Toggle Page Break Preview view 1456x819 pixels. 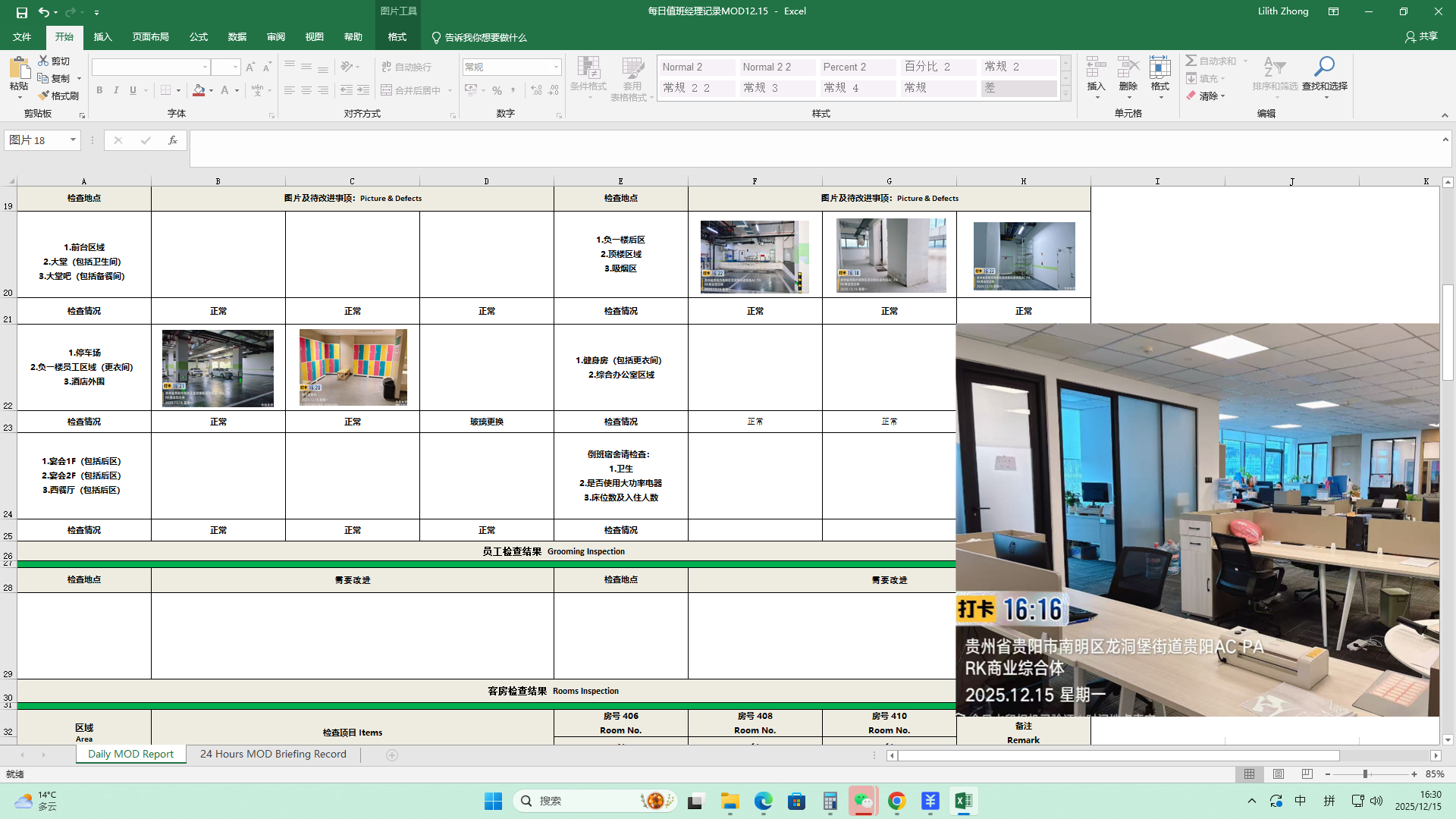pyautogui.click(x=1307, y=774)
